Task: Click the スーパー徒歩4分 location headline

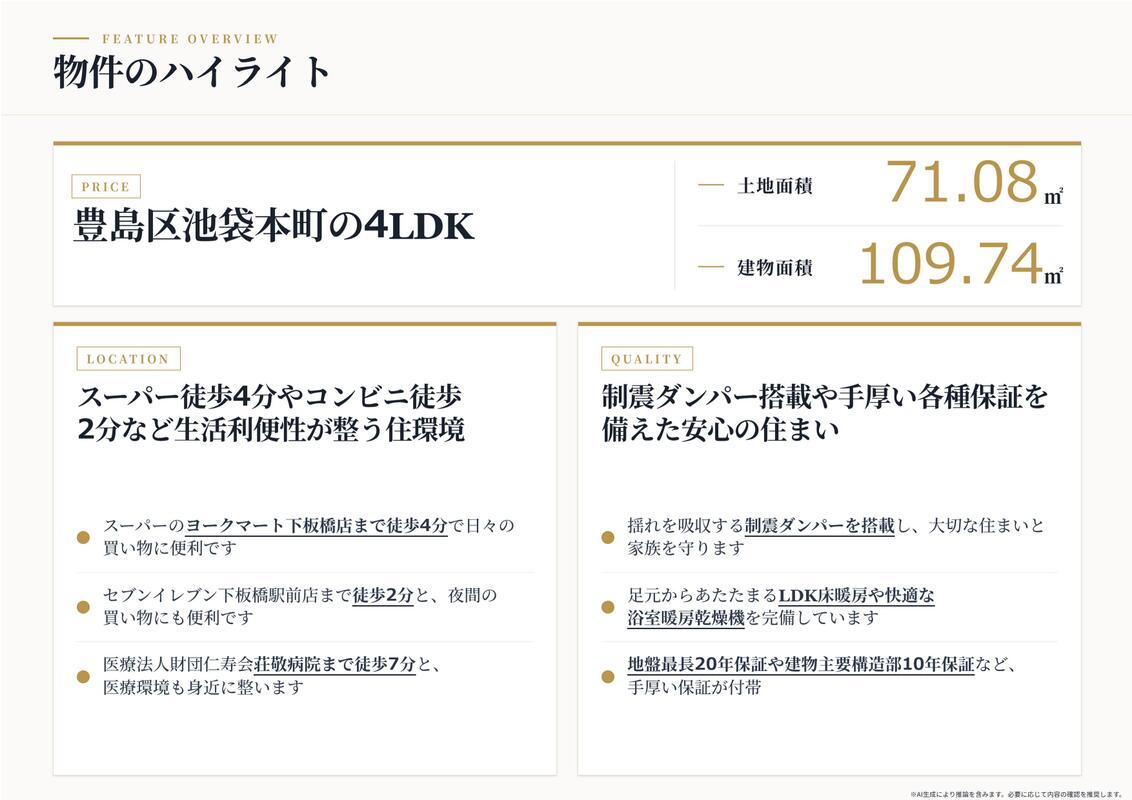Action: coord(271,413)
